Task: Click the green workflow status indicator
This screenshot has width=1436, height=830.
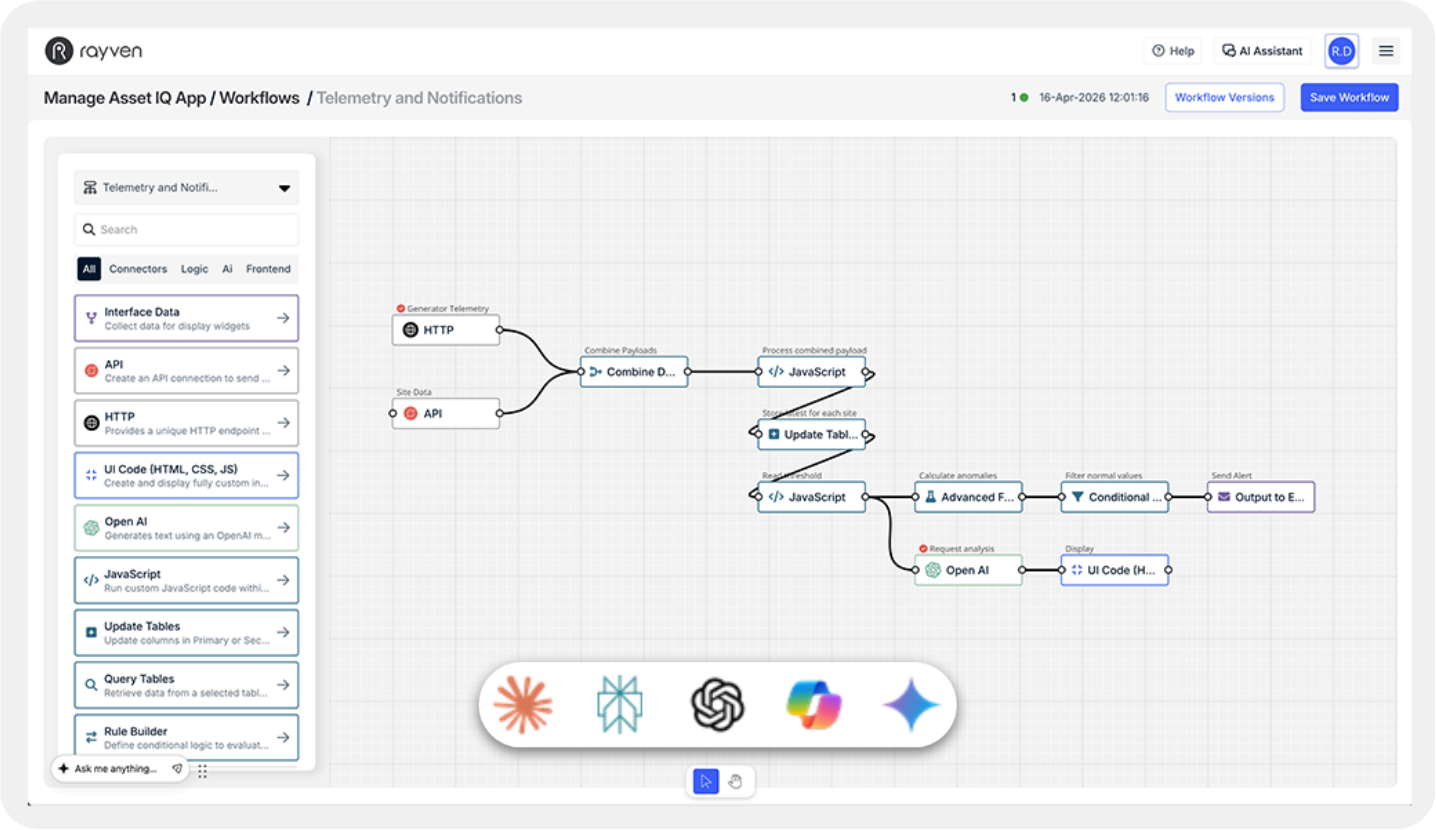Action: pyautogui.click(x=1023, y=98)
